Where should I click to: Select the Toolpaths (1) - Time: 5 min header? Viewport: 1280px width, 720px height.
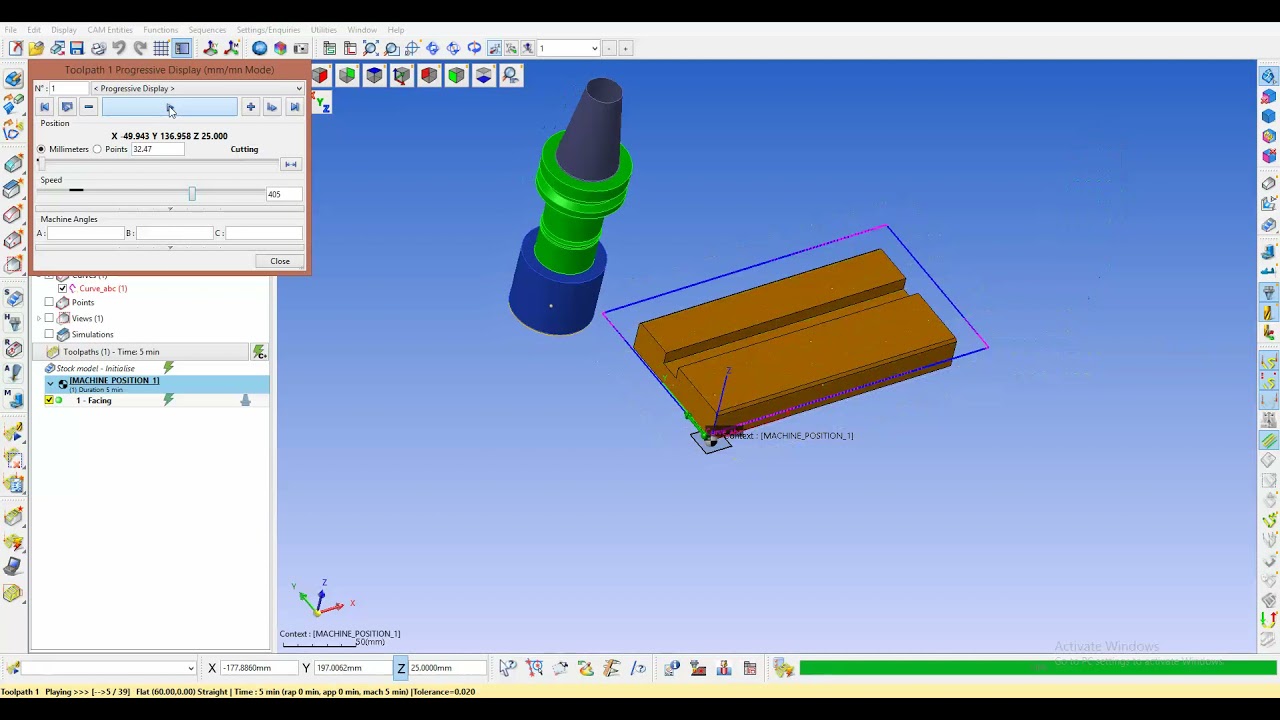point(140,352)
